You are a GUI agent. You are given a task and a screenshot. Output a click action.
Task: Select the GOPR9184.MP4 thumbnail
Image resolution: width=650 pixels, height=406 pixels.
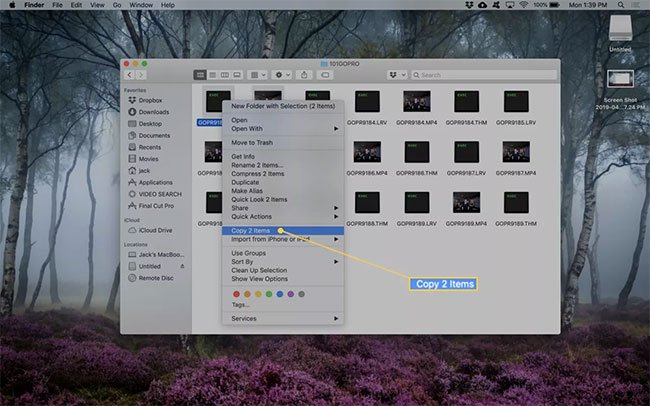[x=417, y=102]
